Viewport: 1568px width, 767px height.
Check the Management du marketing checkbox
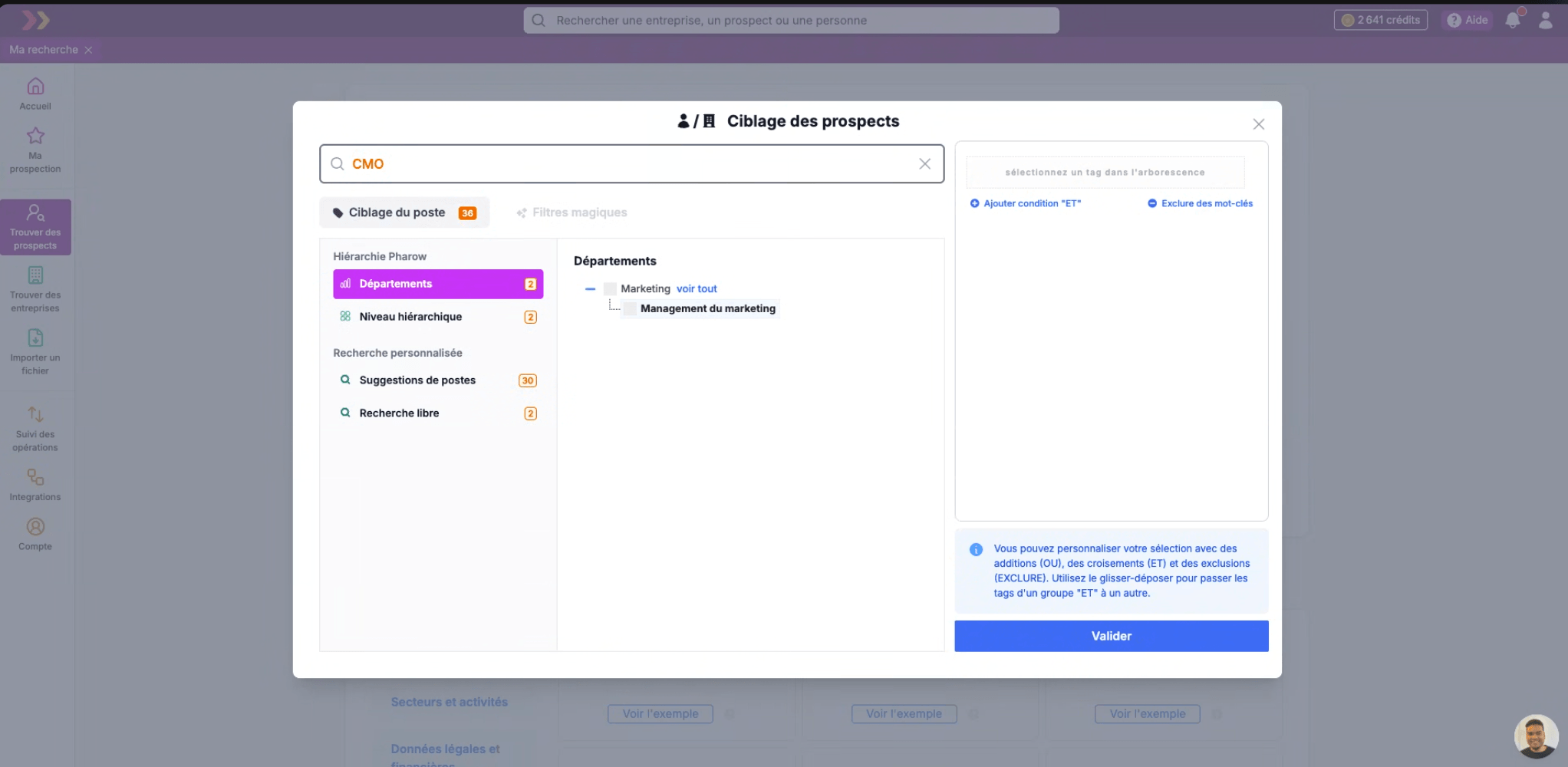point(630,309)
